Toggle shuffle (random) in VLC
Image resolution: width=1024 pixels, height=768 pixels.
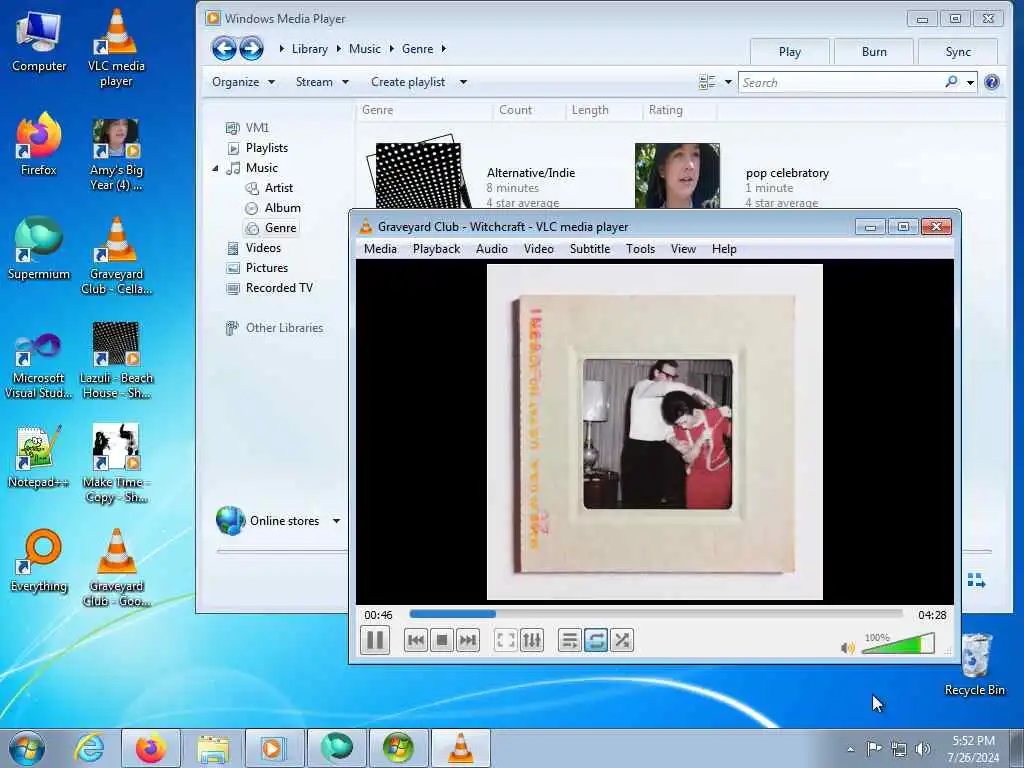[x=622, y=640]
